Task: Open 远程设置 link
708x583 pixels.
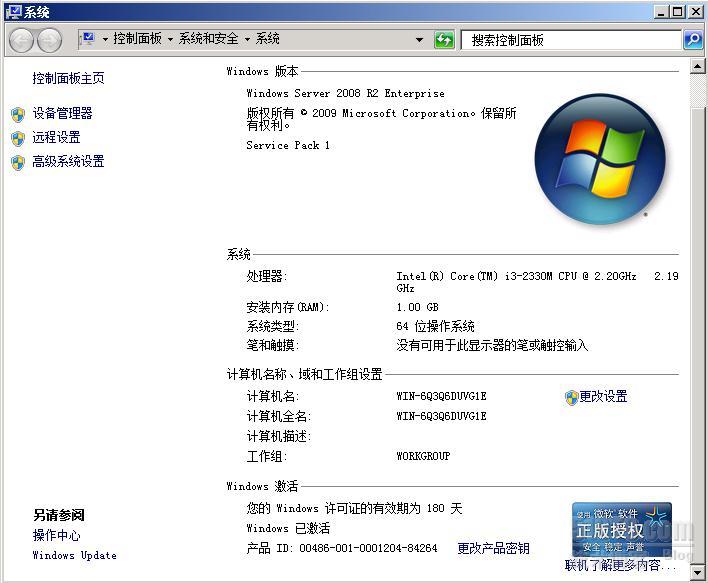Action: pos(56,137)
